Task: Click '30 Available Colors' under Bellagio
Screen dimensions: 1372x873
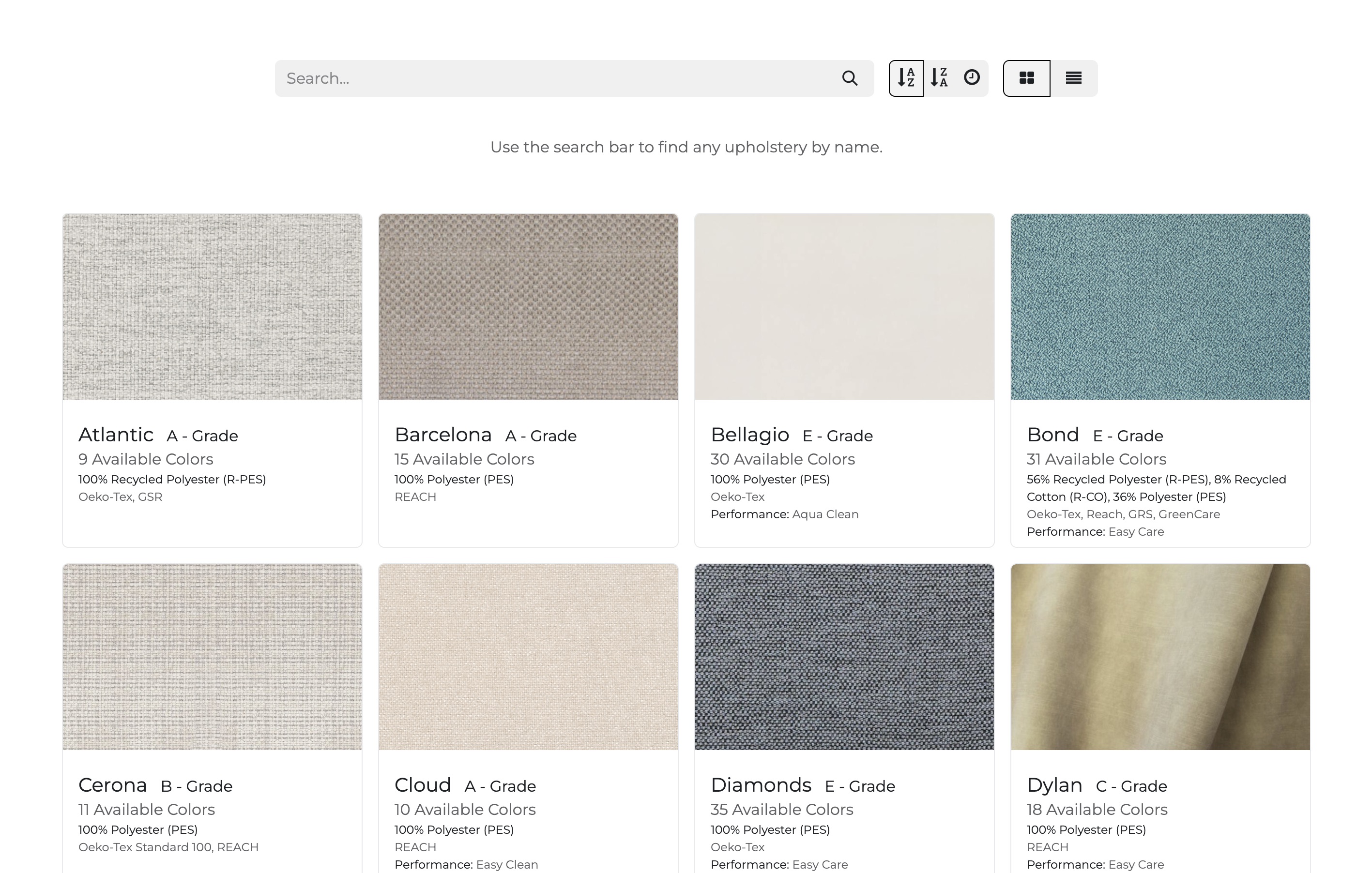Action: point(782,459)
